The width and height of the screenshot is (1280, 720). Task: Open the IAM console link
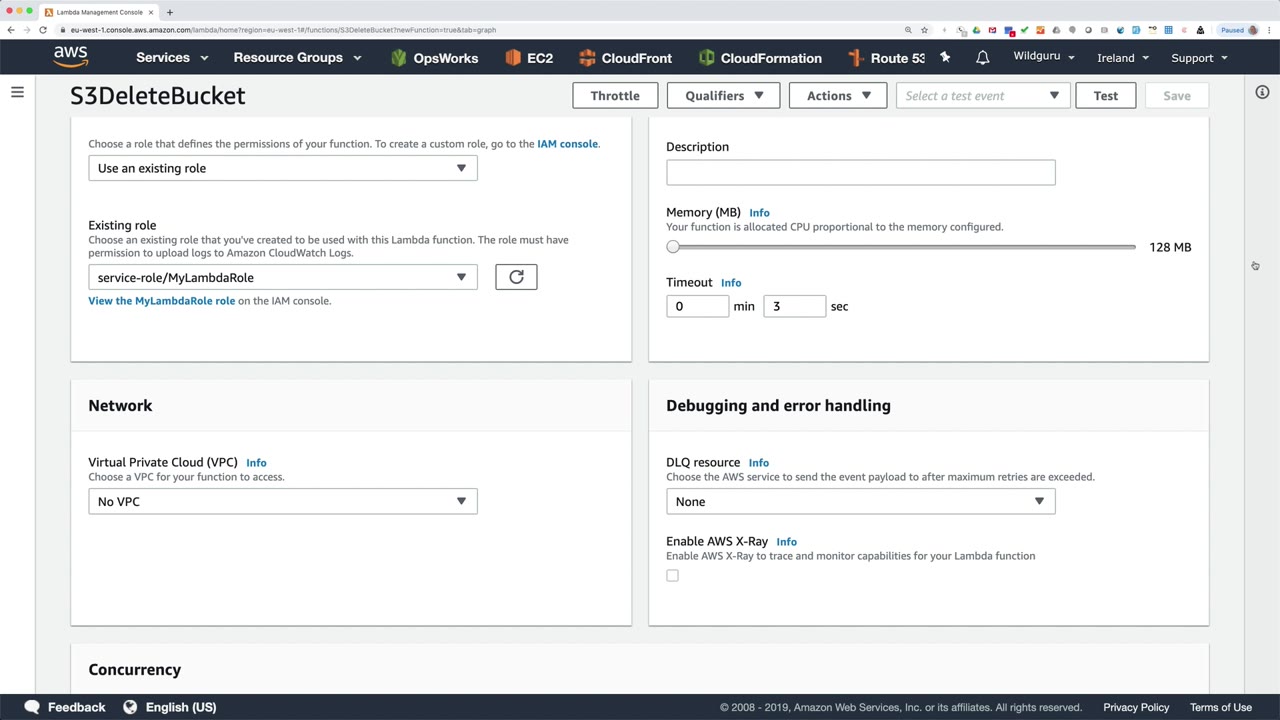click(567, 144)
